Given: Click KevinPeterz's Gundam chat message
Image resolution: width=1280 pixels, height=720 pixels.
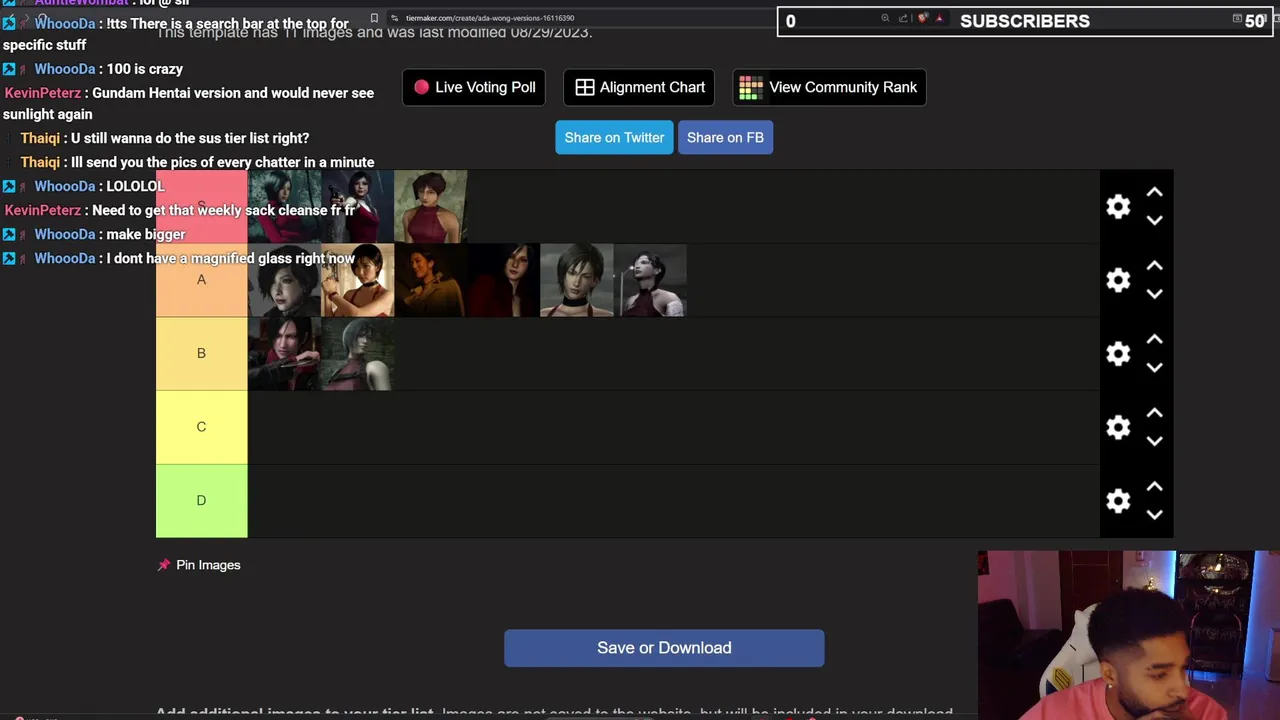Looking at the screenshot, I should pyautogui.click(x=189, y=103).
